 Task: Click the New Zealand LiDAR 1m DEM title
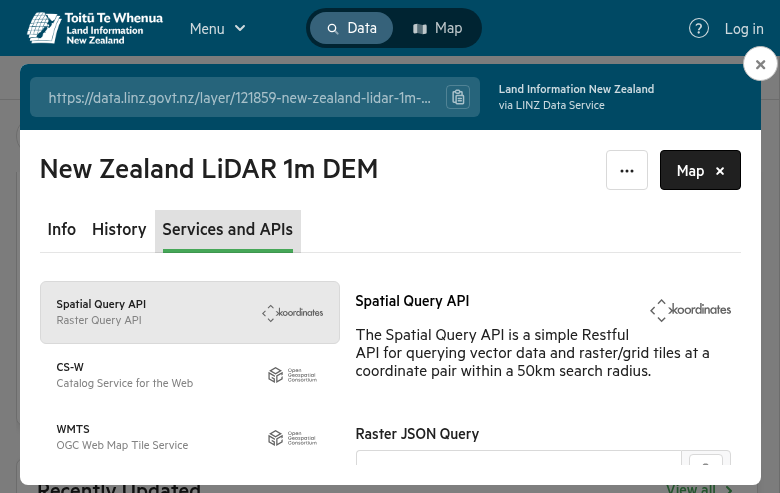[x=209, y=169]
